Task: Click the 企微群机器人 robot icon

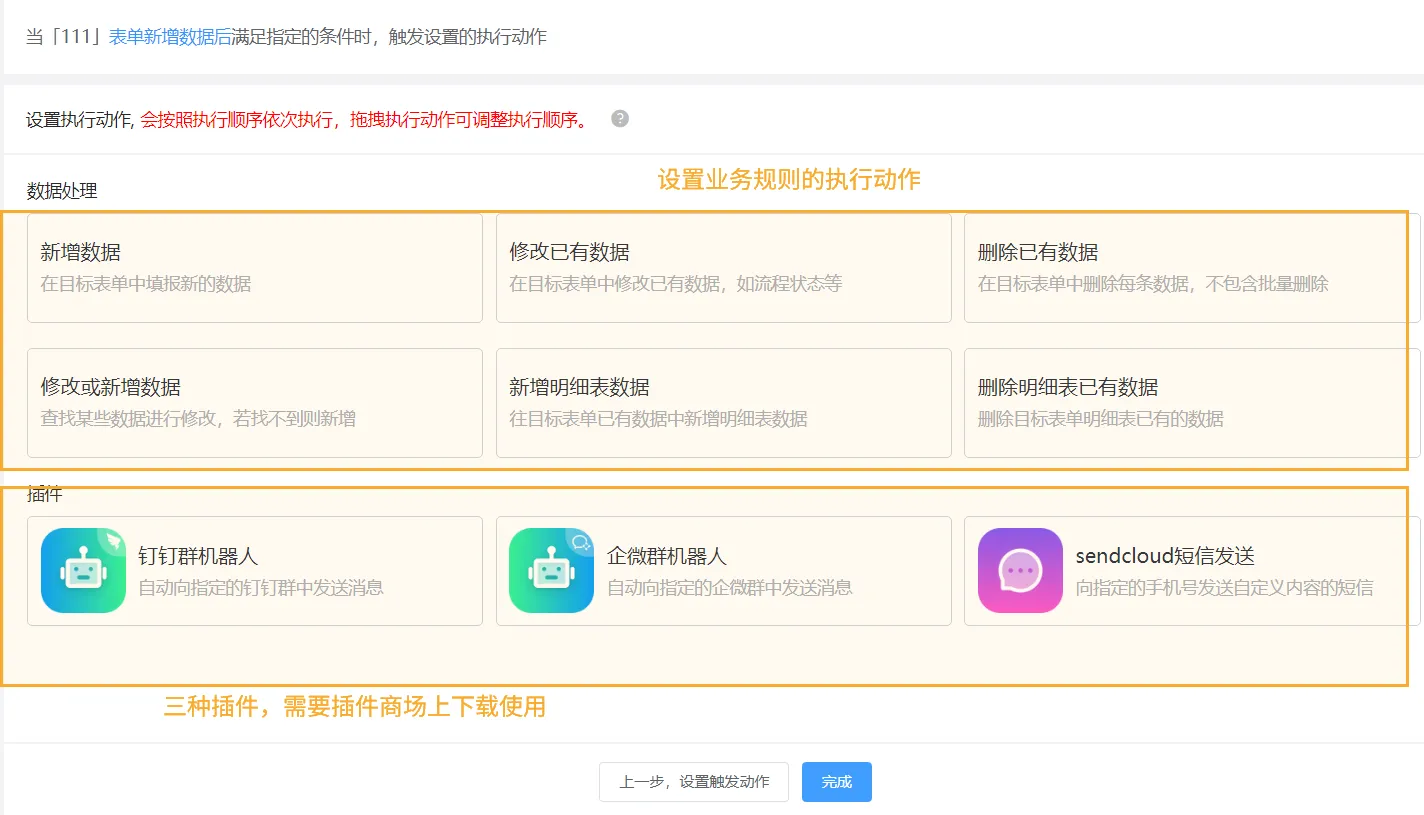Action: pyautogui.click(x=551, y=571)
